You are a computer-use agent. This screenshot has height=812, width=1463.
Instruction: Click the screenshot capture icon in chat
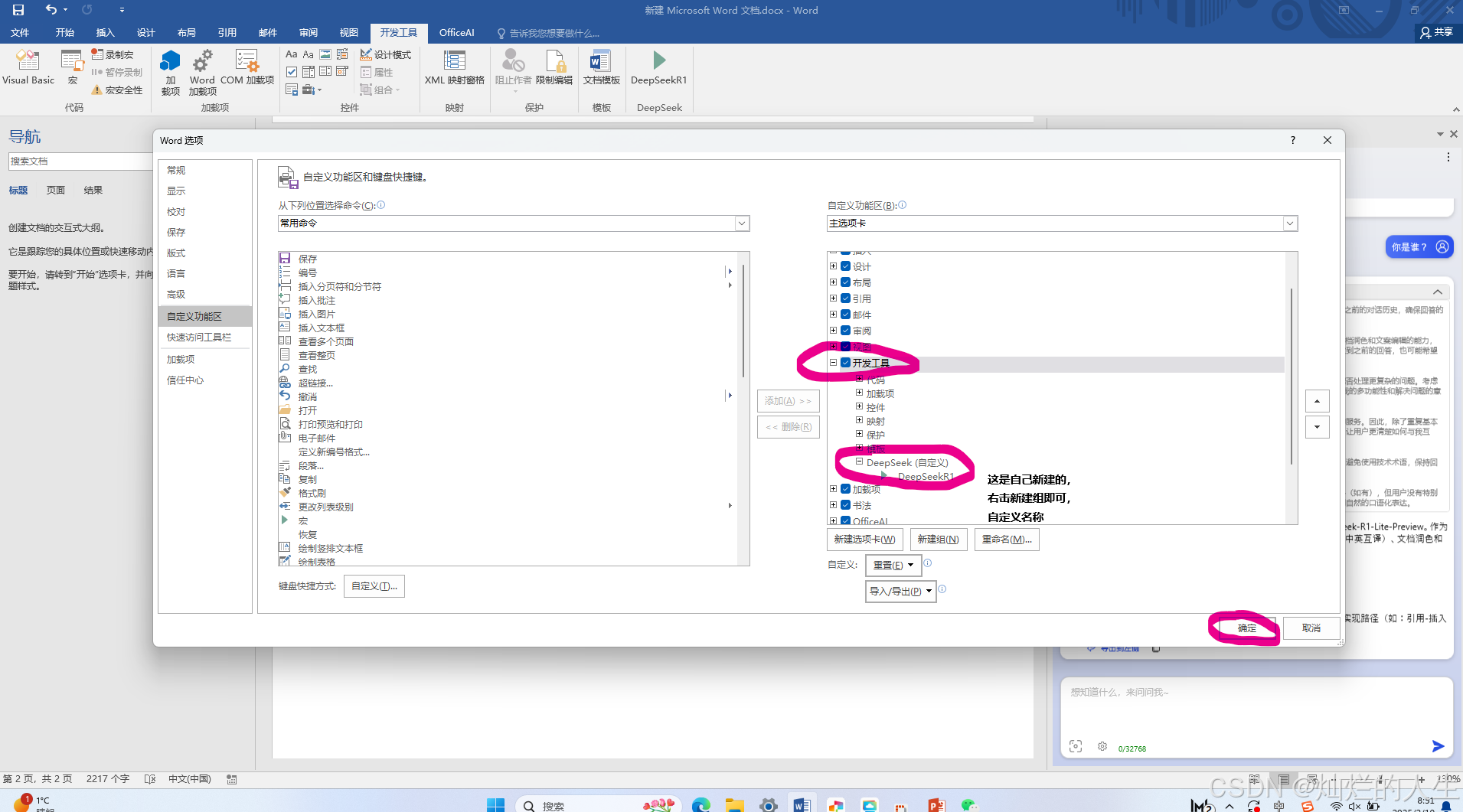pyautogui.click(x=1076, y=746)
